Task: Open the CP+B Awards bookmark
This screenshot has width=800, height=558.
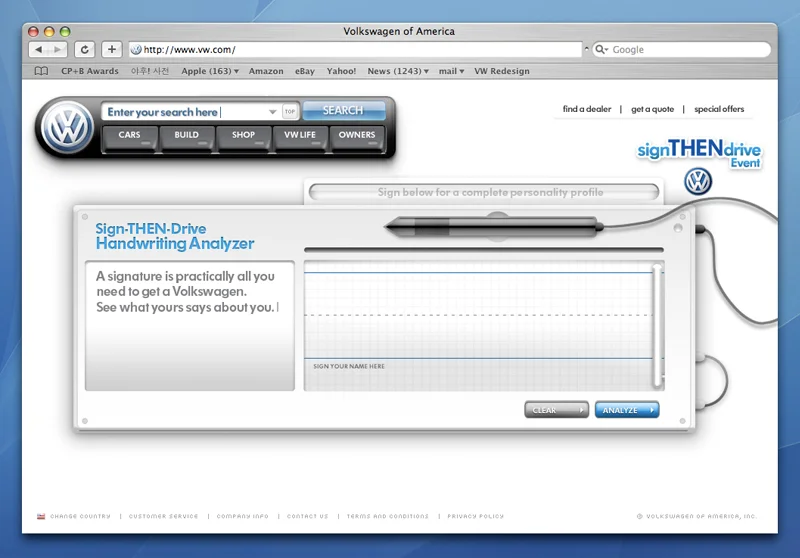Action: tap(90, 71)
